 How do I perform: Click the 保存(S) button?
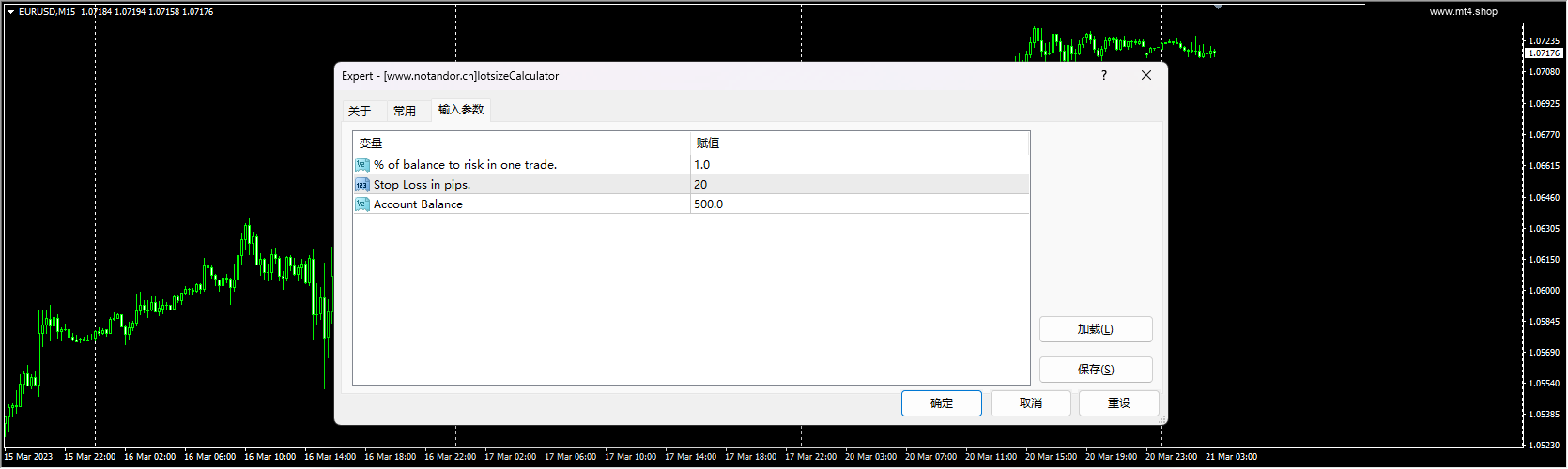[1096, 370]
